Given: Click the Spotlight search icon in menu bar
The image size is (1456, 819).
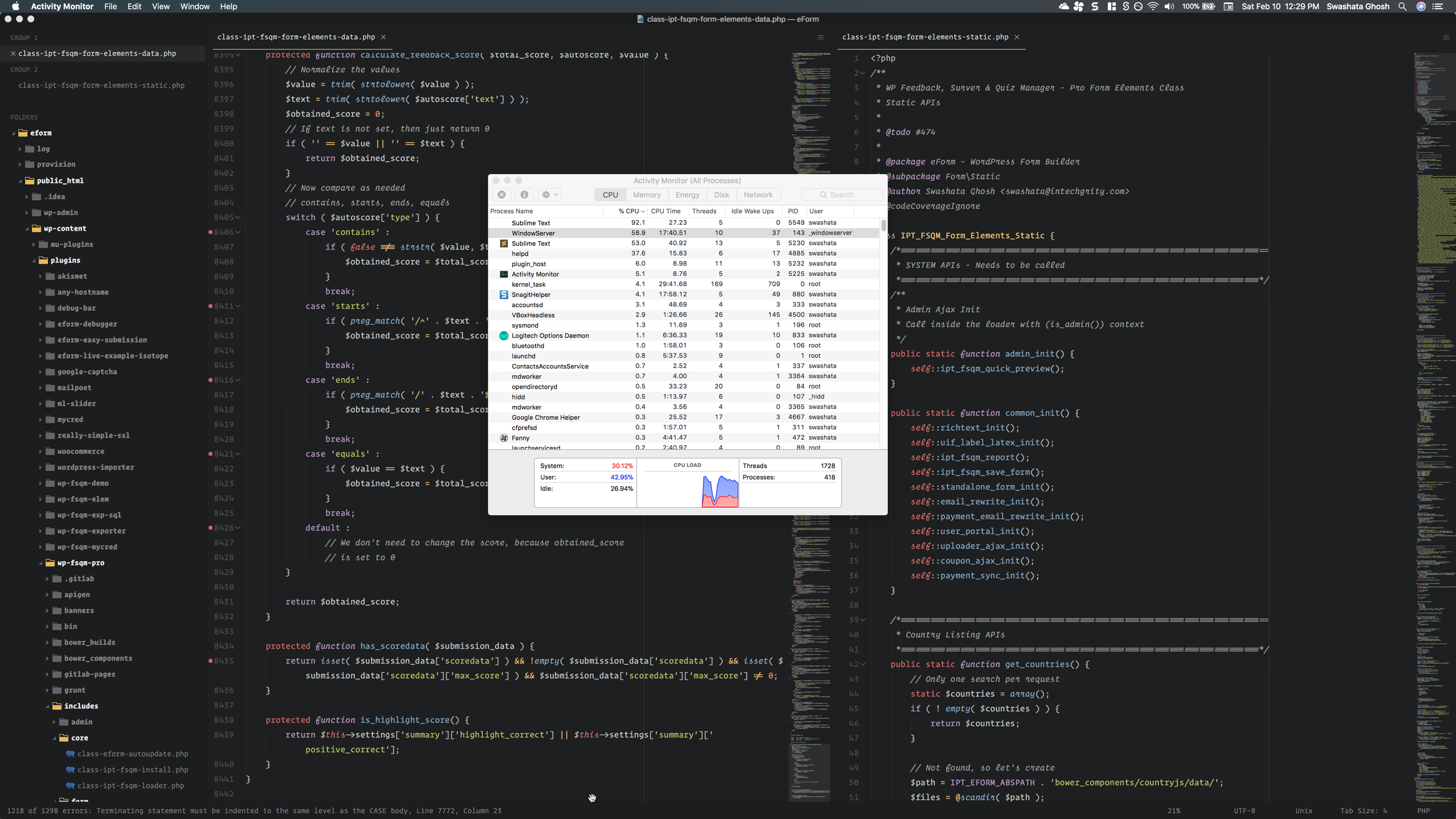Looking at the screenshot, I should tap(1402, 6).
